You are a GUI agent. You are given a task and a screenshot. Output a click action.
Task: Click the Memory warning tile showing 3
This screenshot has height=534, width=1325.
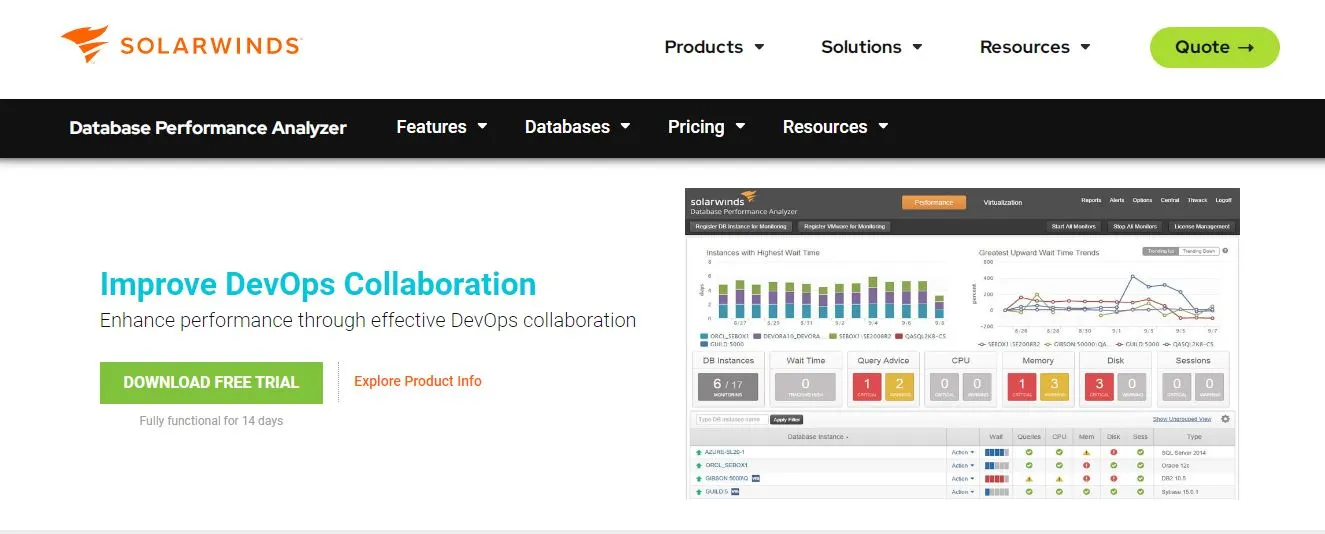1055,387
